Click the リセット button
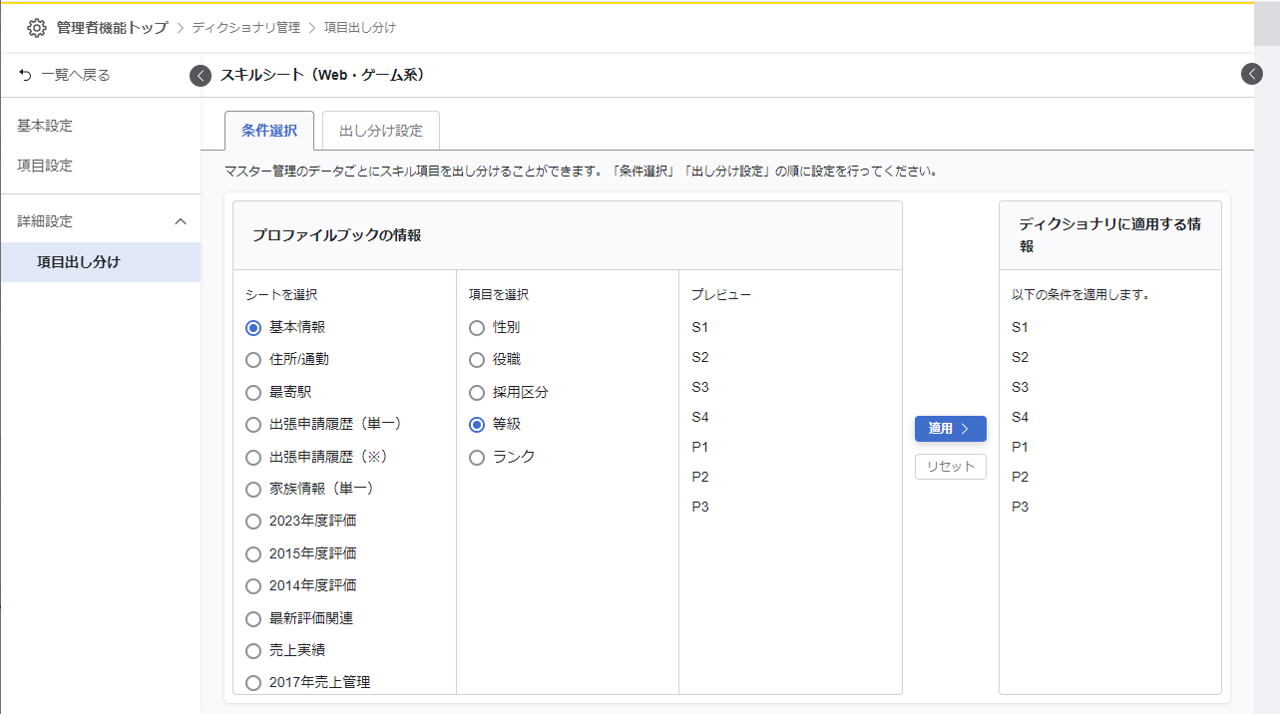1280x714 pixels. tap(950, 467)
